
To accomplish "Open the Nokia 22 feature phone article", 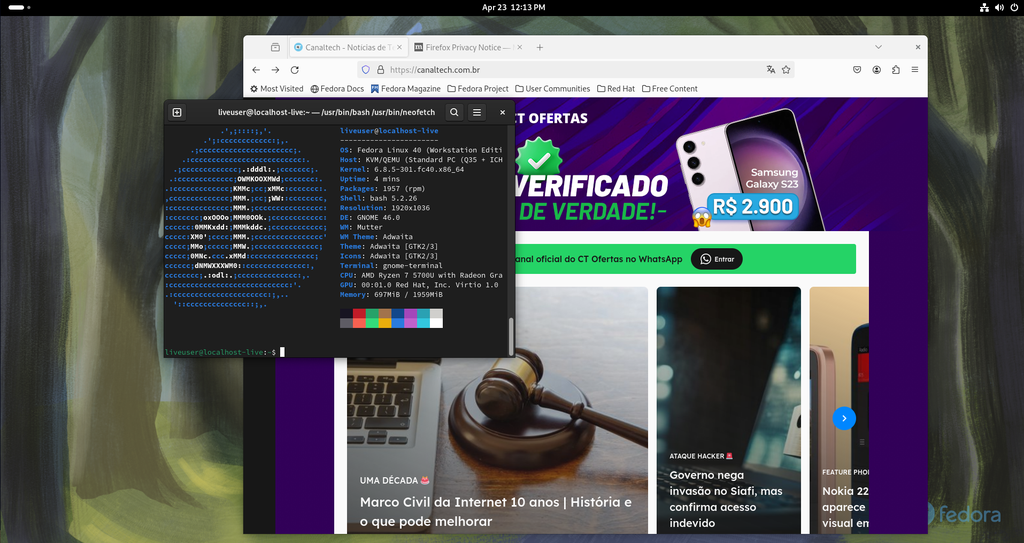I will coord(845,506).
